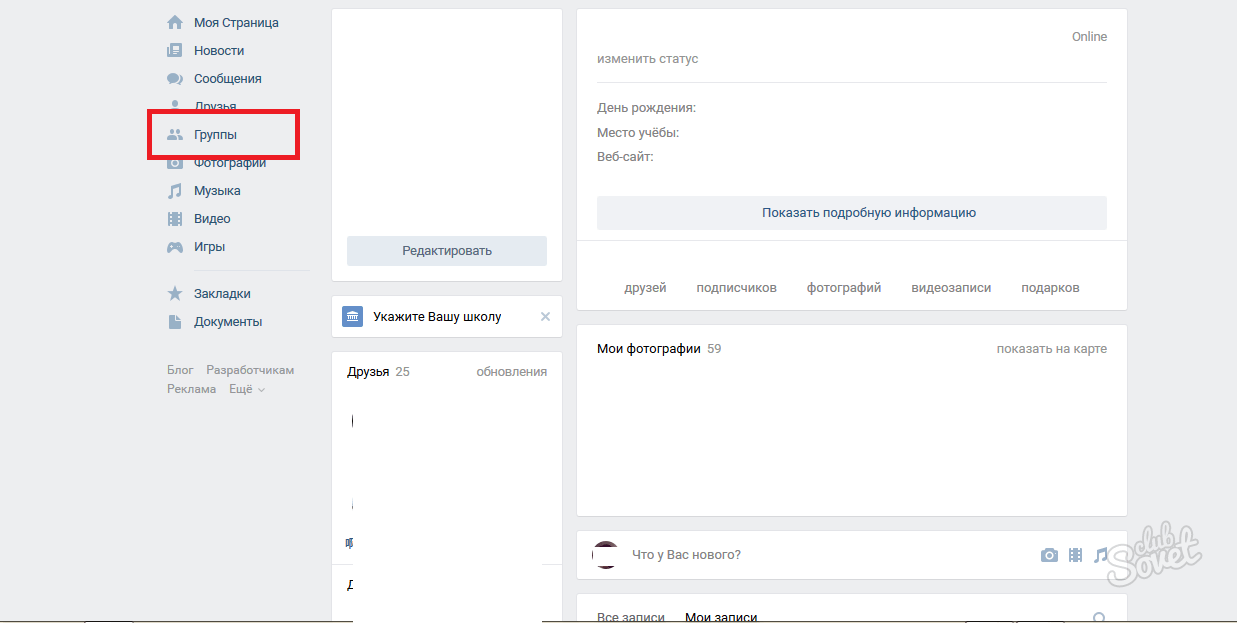Screen dimensions: 1237x623
Task: Click the speech bubble icon beside Сообщения
Action: pyautogui.click(x=175, y=78)
